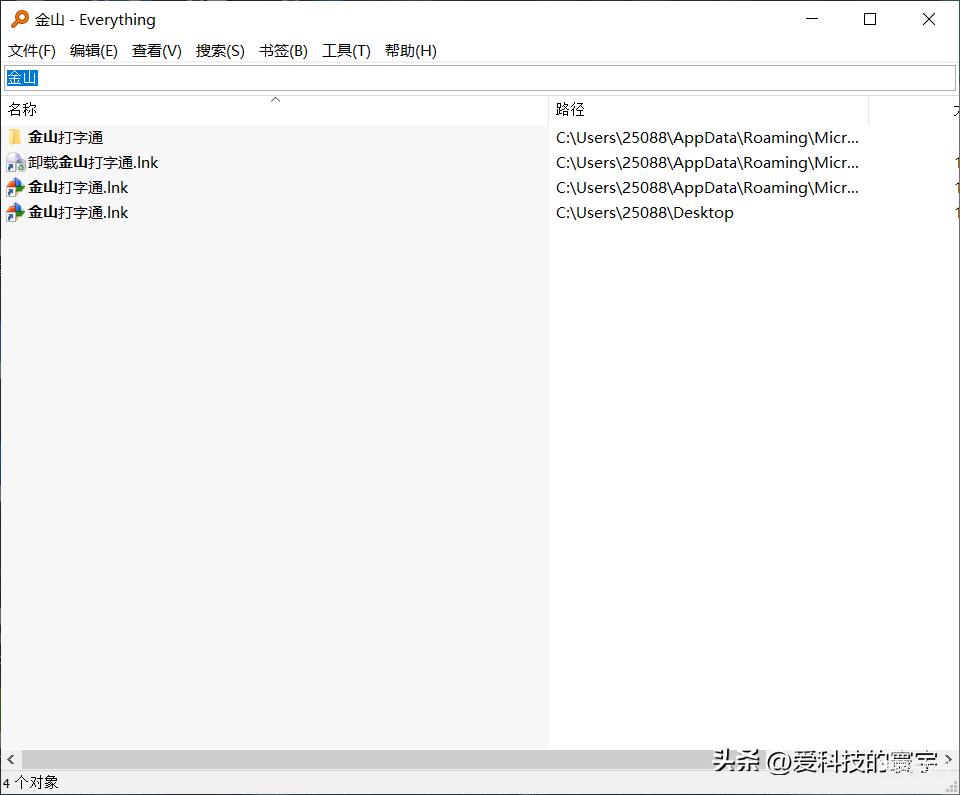Viewport: 960px width, 795px height.
Task: Click the C:\Users\25088\Desktop path cell
Action: (x=645, y=213)
